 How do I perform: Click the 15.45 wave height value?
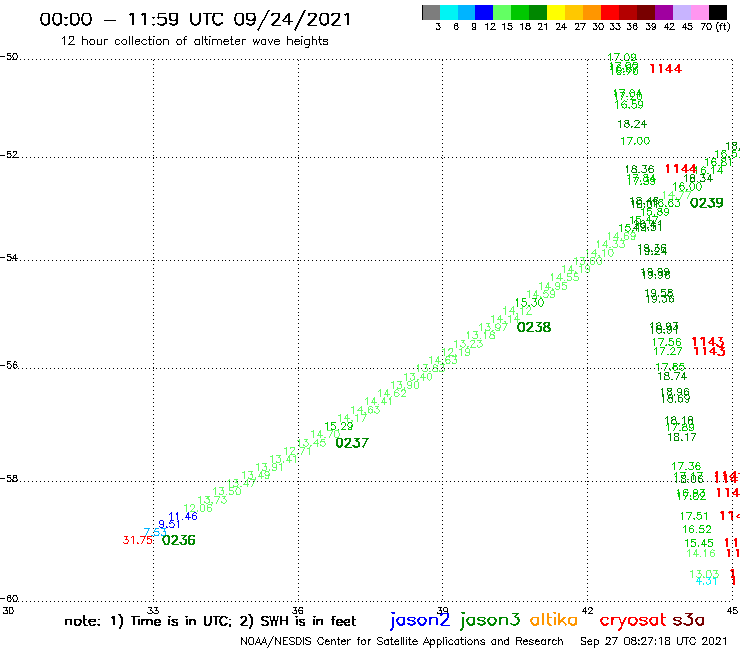(x=699, y=543)
